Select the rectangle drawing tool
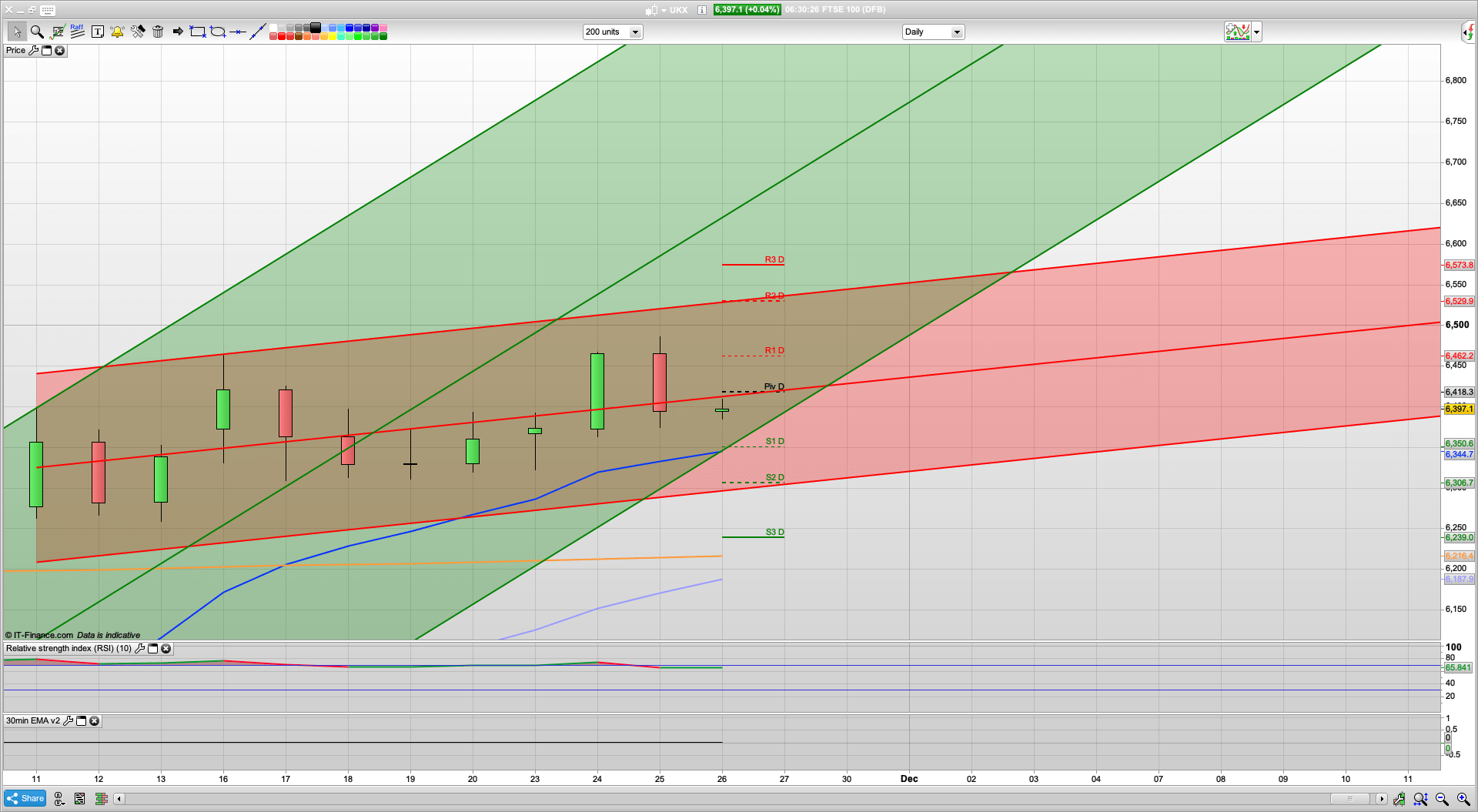This screenshot has height=812, width=1478. coord(196,32)
